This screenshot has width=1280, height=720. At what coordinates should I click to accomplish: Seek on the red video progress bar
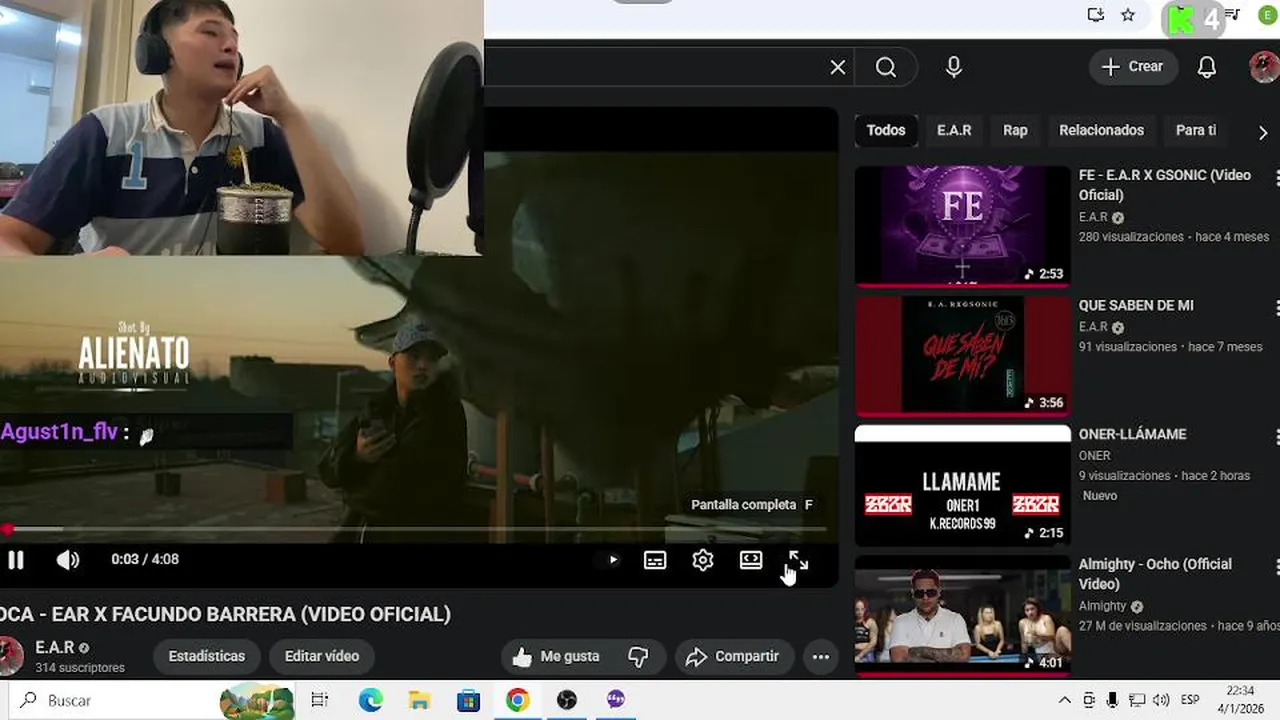click(414, 529)
